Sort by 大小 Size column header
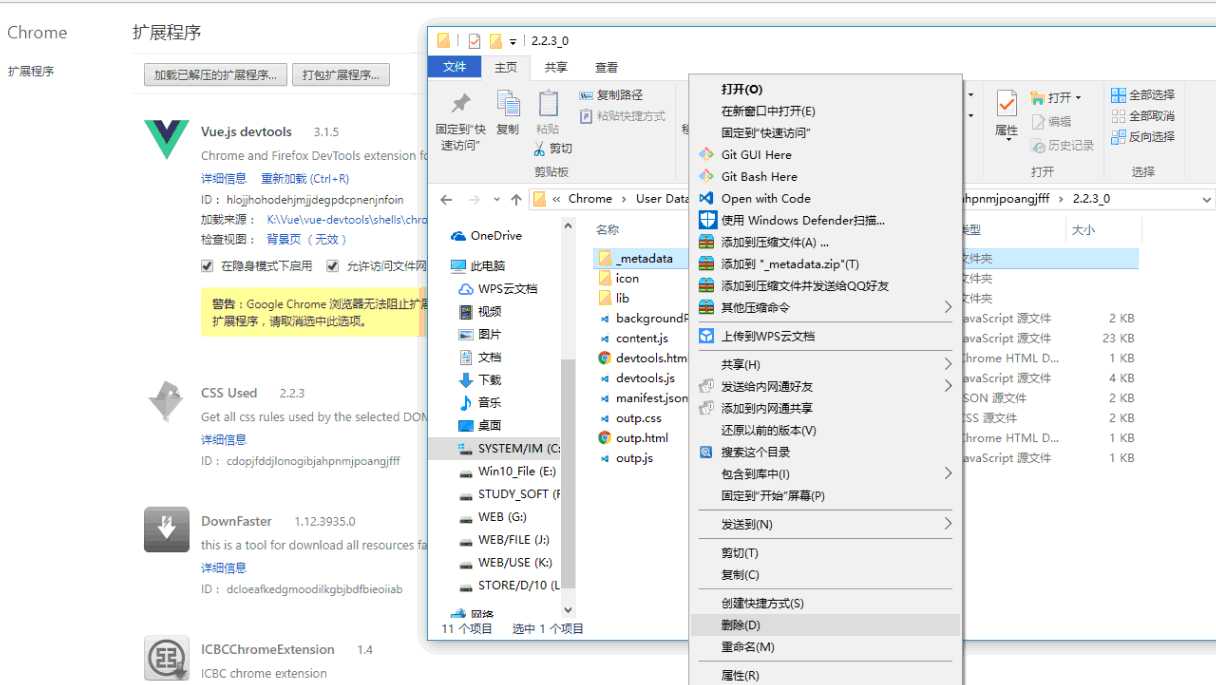Viewport: 1216px width, 685px height. pyautogui.click(x=1083, y=230)
